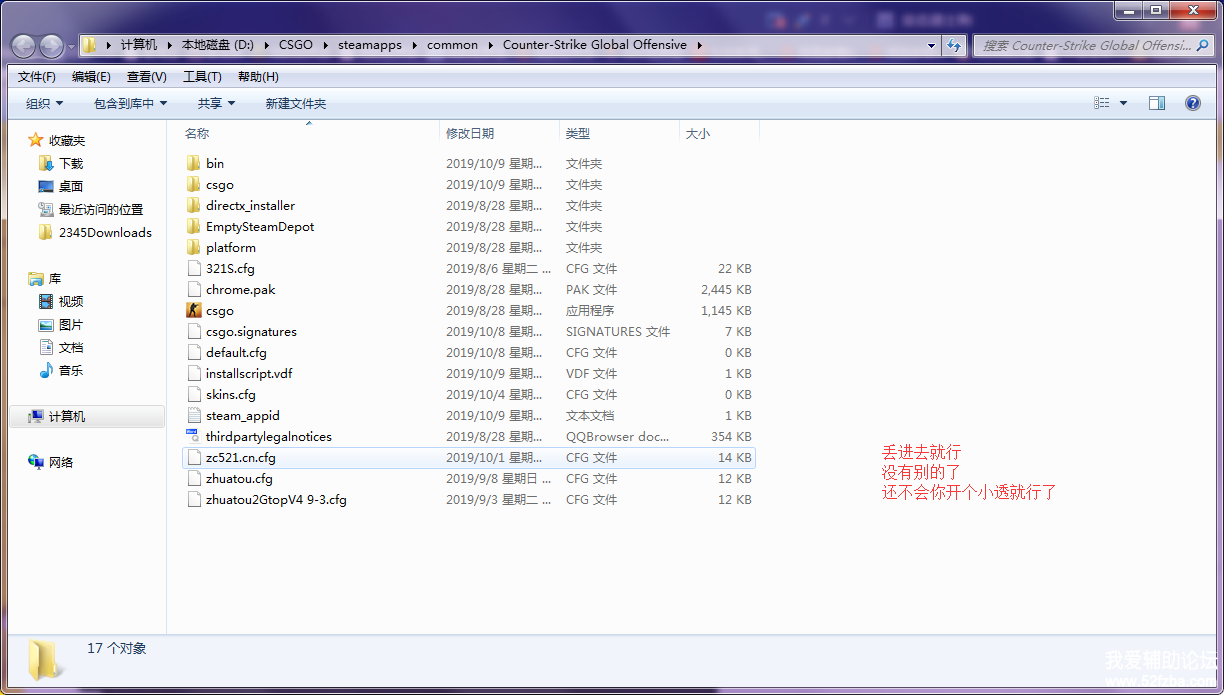Click the chrome.pak file icon
Viewport: 1224px width, 695px height.
click(x=194, y=289)
